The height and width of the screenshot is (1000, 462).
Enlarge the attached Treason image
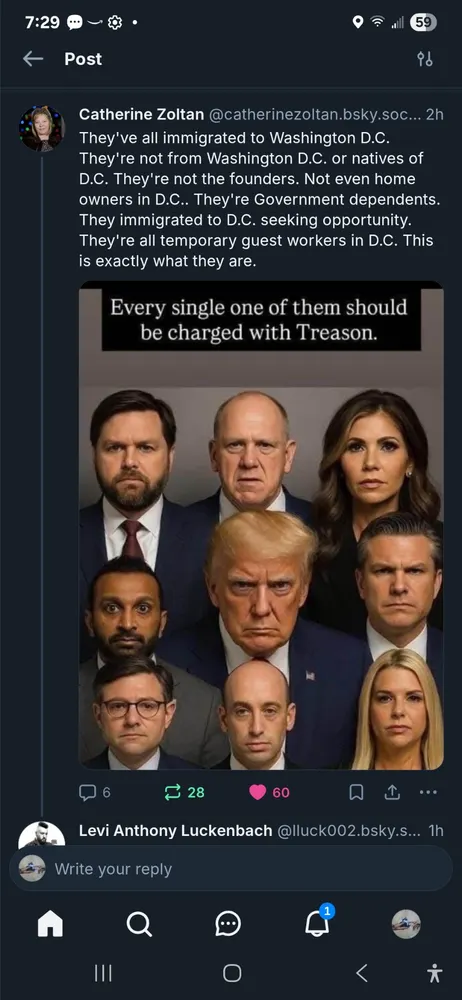[x=261, y=525]
